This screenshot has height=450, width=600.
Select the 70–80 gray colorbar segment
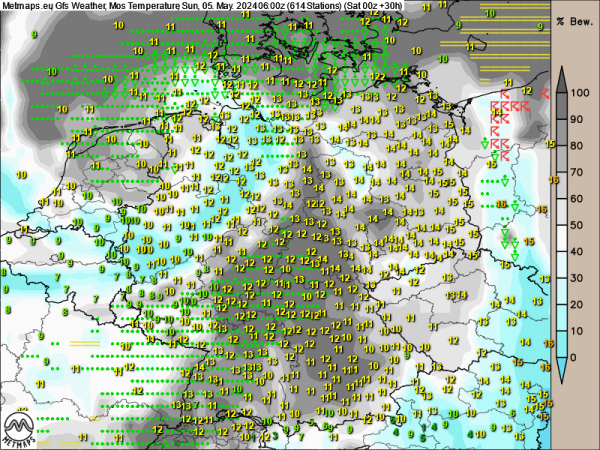point(564,159)
